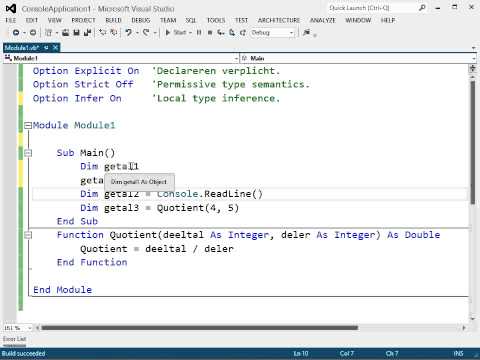Click the Undo toolbar icon
The height and width of the screenshot is (360, 480).
128,32
